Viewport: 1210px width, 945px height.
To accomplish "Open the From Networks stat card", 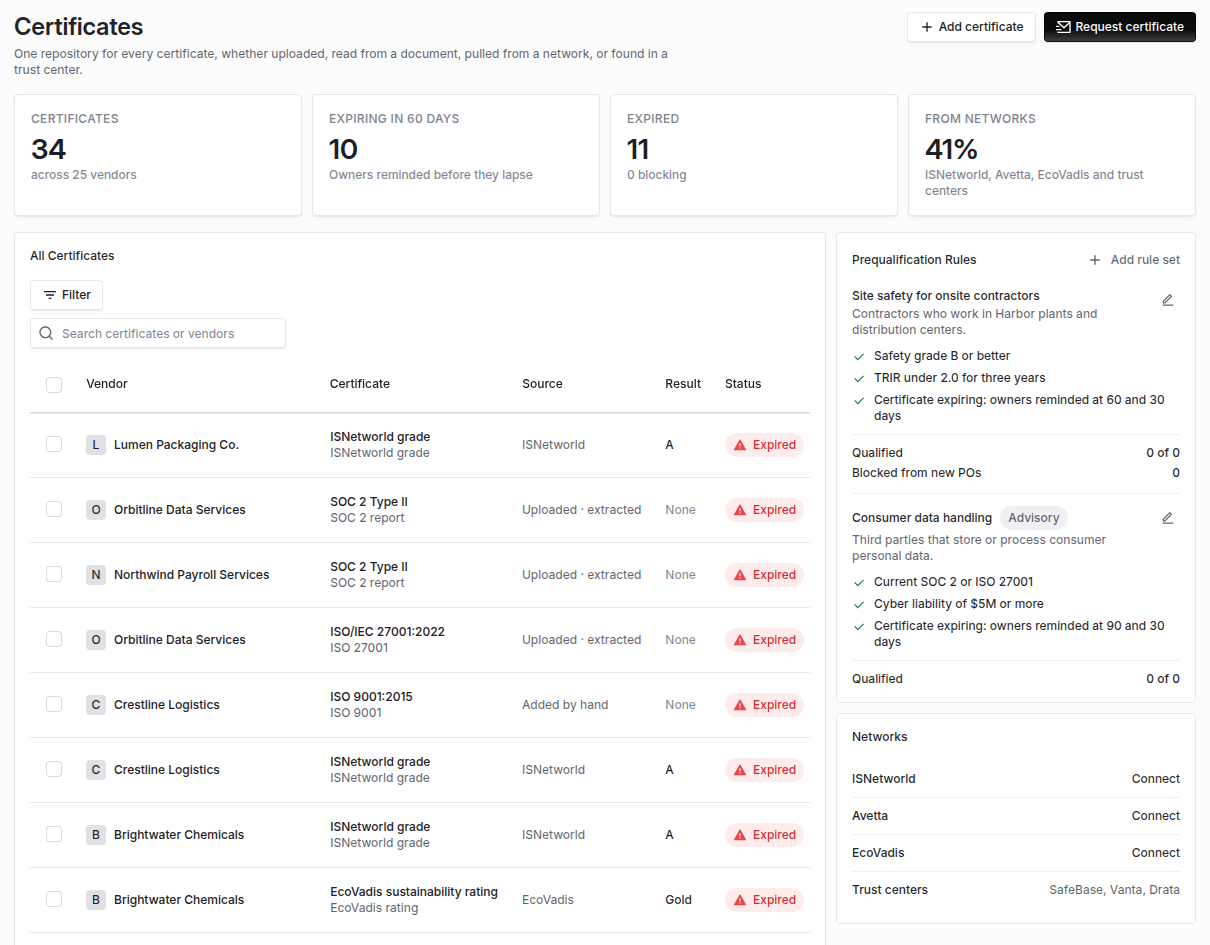I will click(1052, 155).
